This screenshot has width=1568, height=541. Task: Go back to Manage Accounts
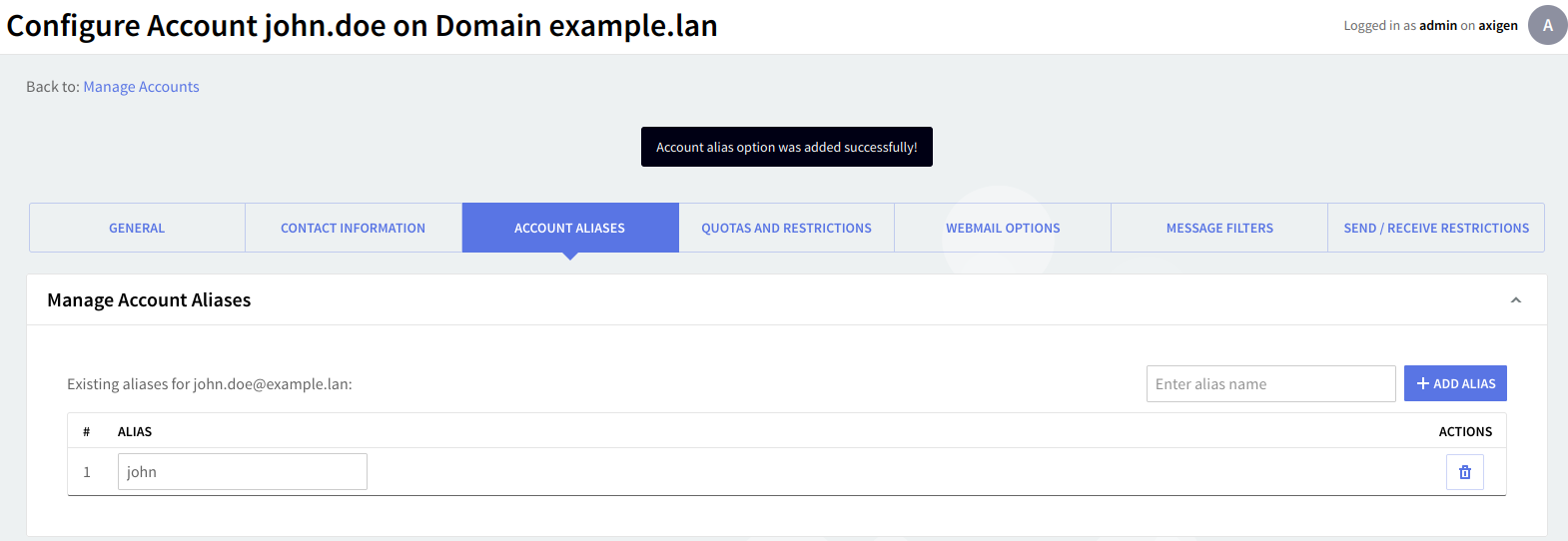(x=141, y=87)
